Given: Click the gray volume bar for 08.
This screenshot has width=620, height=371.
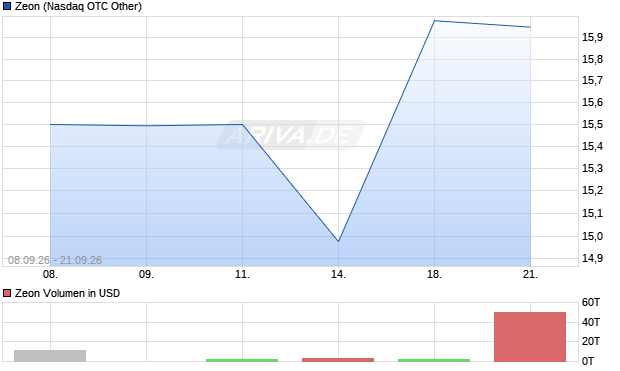Looking at the screenshot, I should pos(50,356).
